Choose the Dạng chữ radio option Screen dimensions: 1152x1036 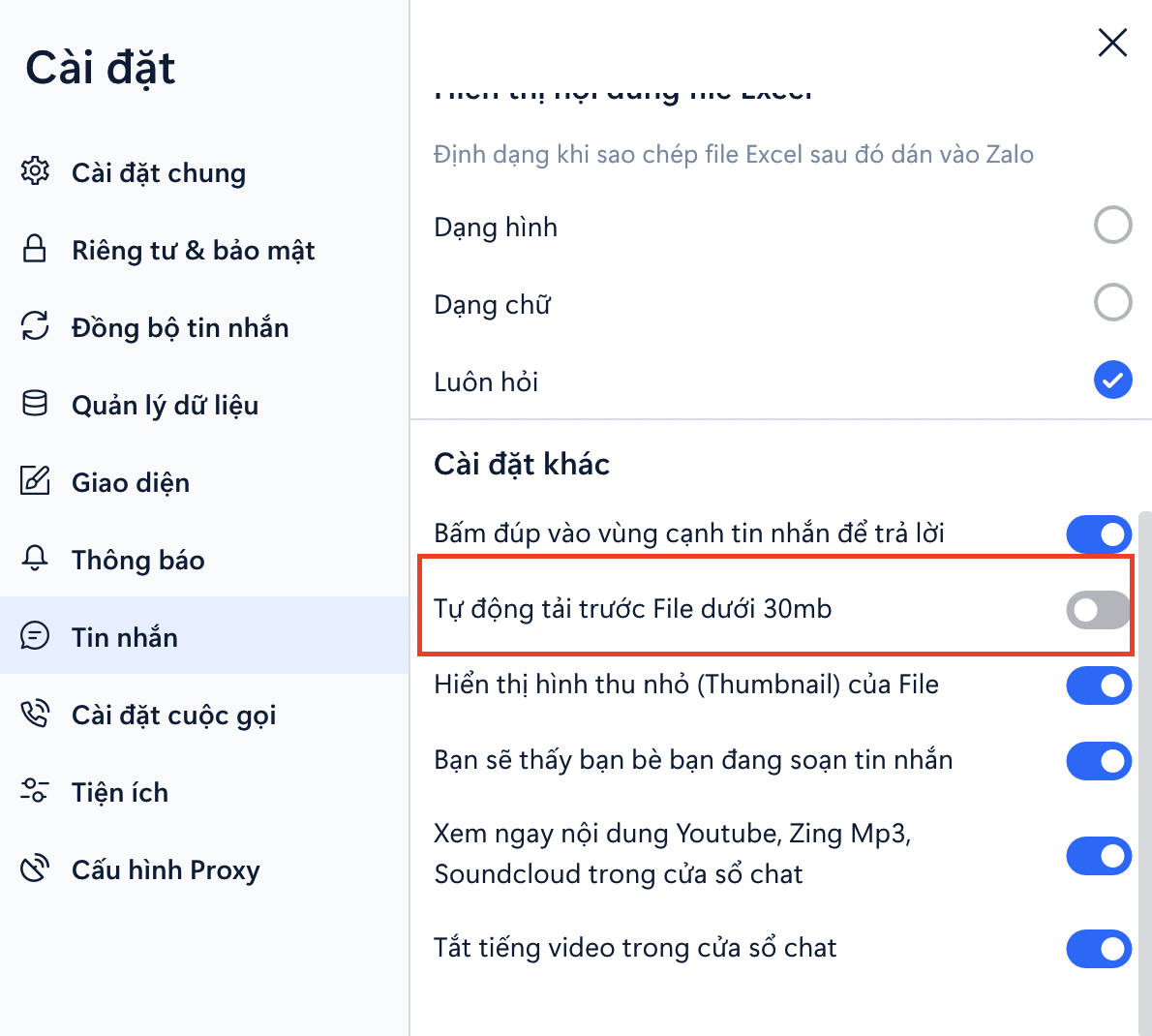click(x=1112, y=303)
